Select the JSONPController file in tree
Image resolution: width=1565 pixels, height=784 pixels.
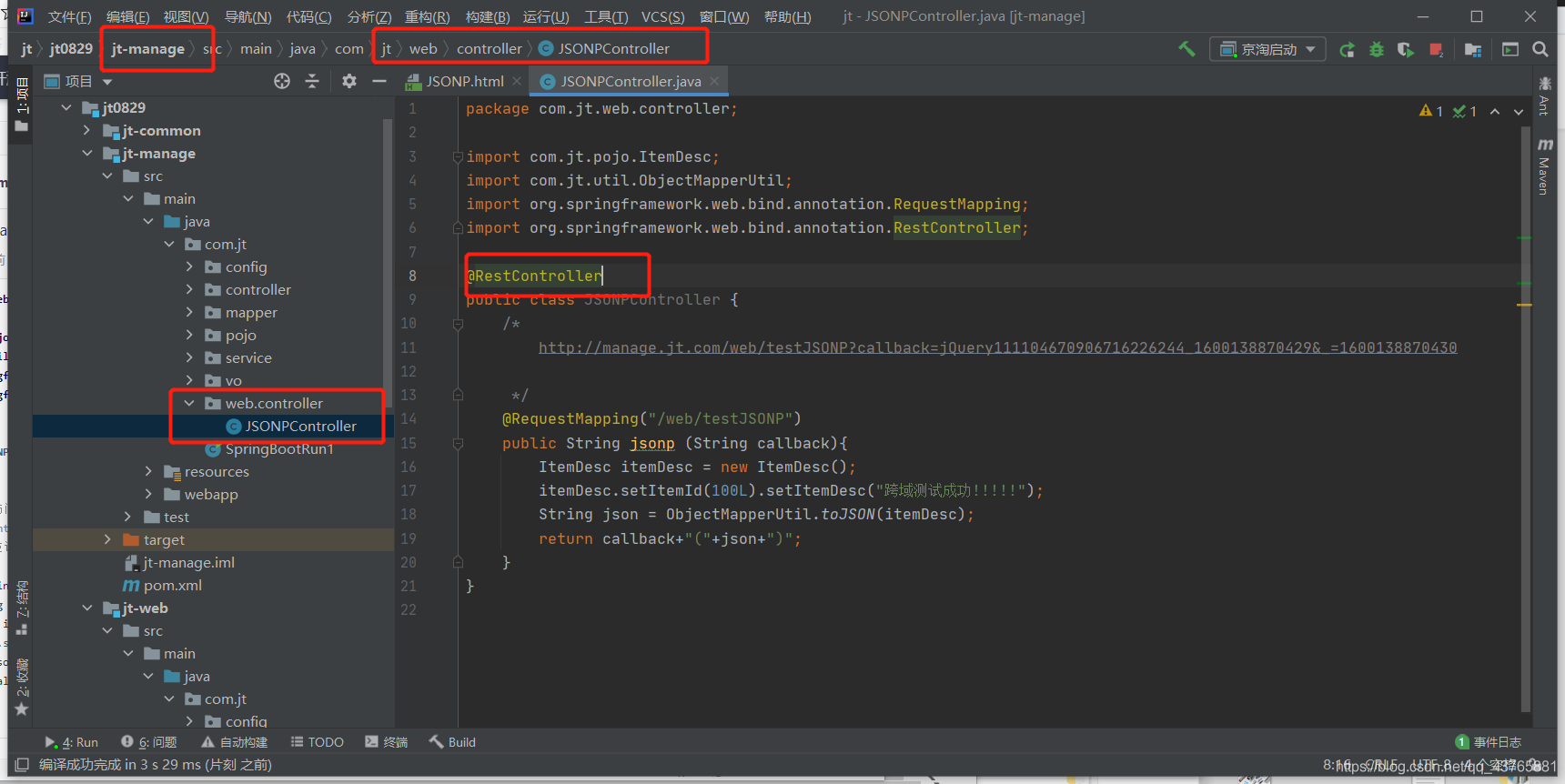tap(300, 426)
